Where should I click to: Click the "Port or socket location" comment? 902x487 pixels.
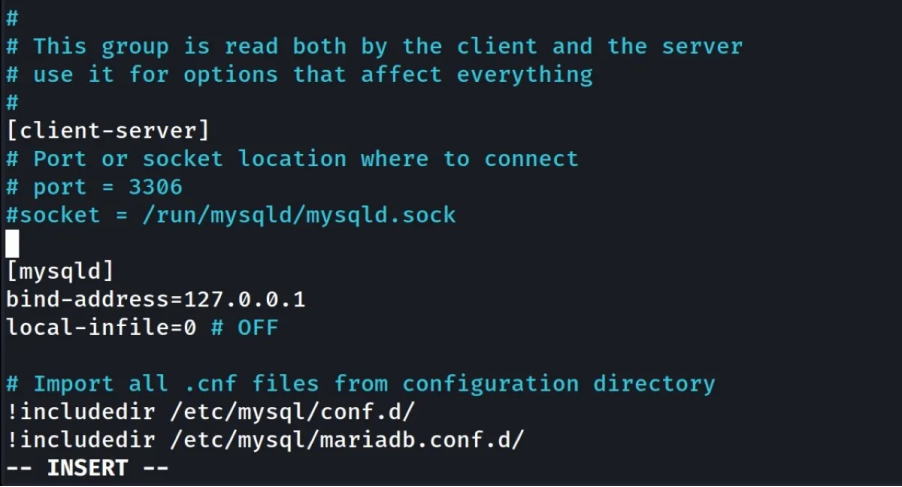[x=305, y=159]
